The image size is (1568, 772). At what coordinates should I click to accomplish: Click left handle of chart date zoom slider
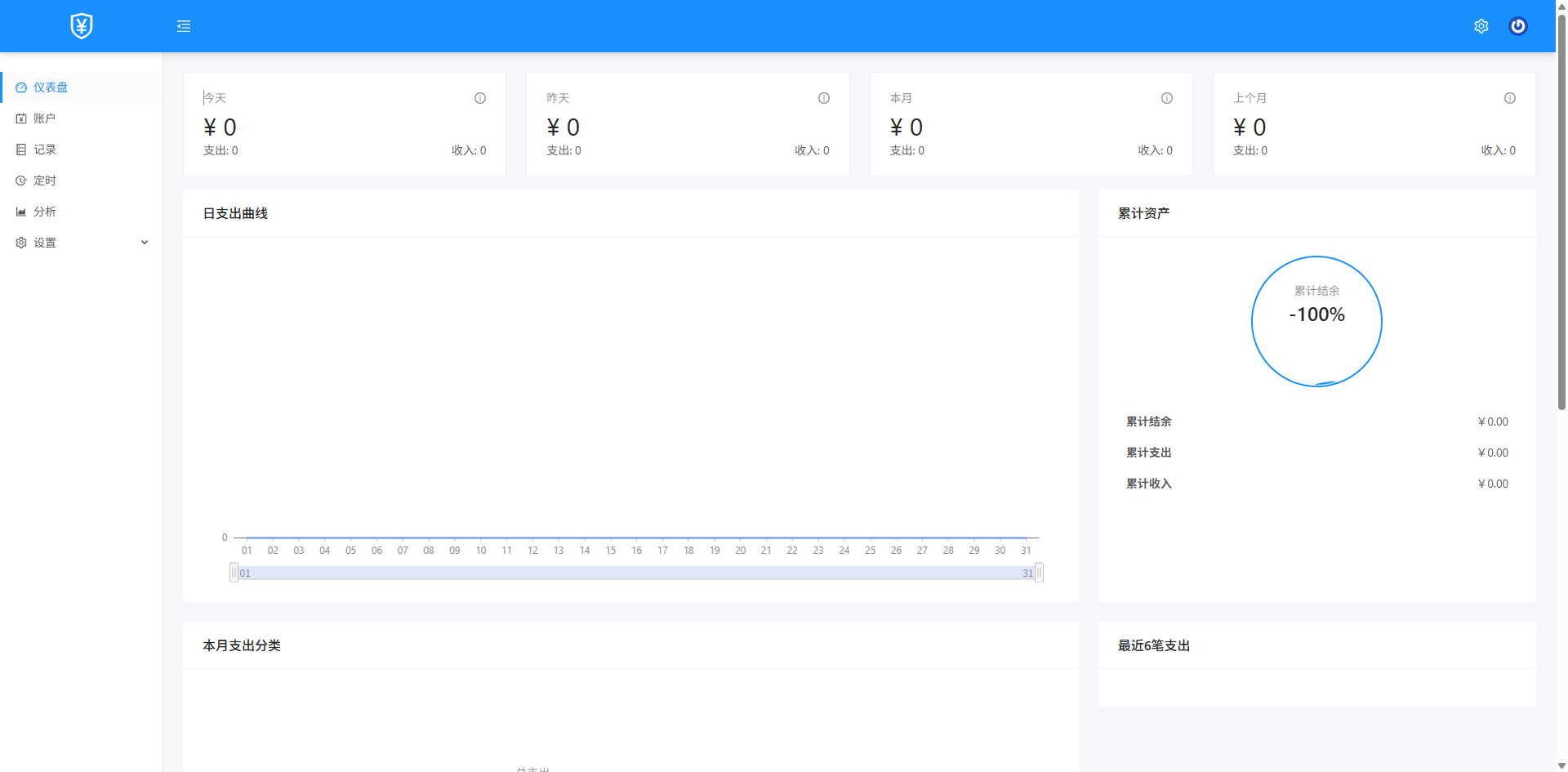point(234,573)
